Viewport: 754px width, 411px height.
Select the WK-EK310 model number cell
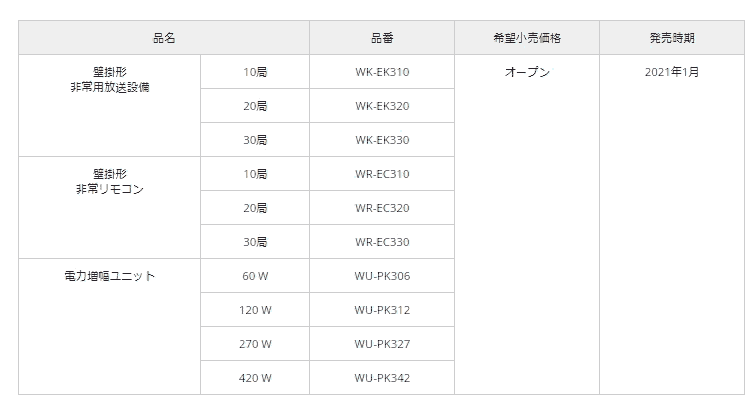(382, 72)
